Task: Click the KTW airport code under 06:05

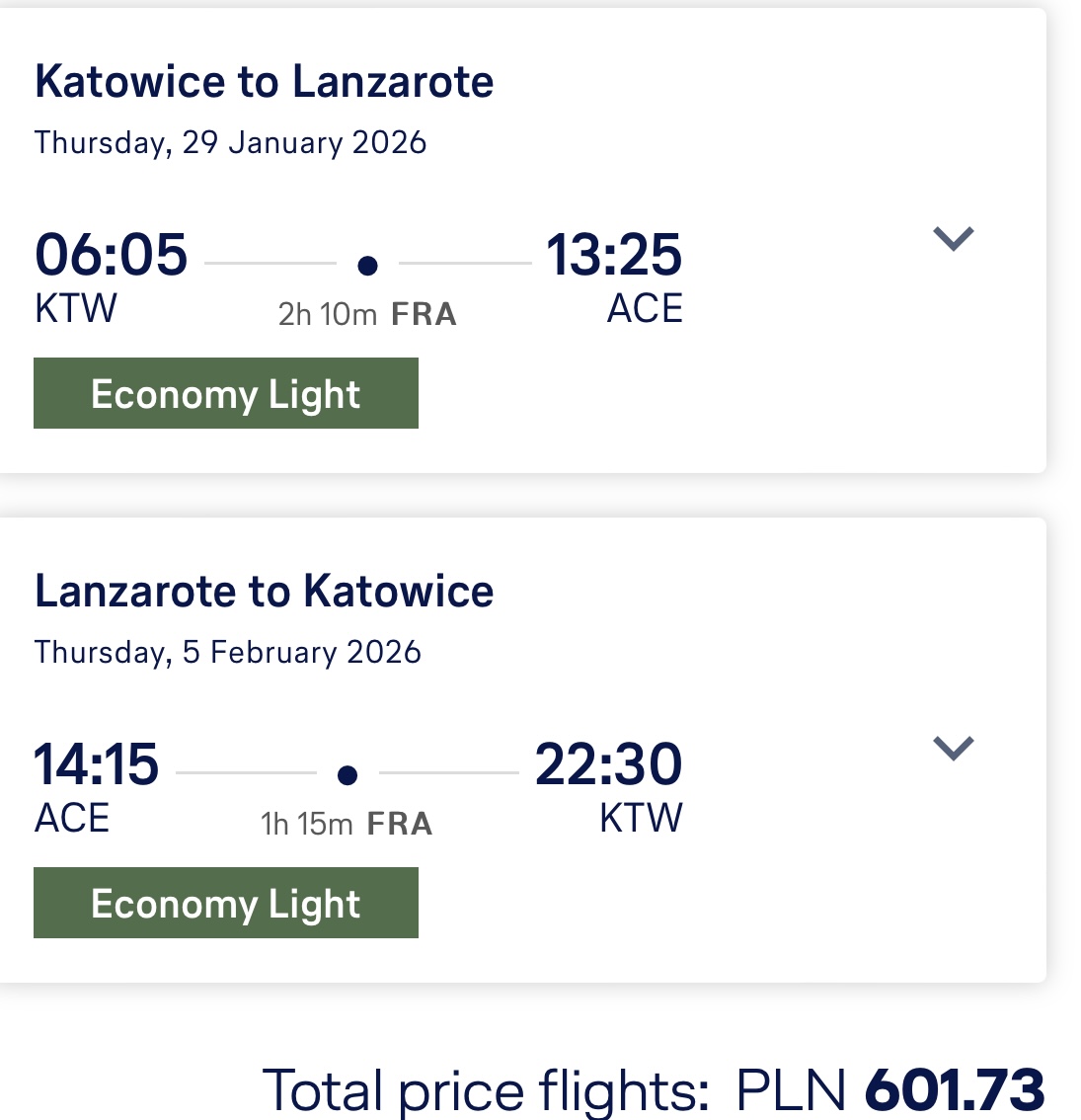Action: [x=76, y=308]
